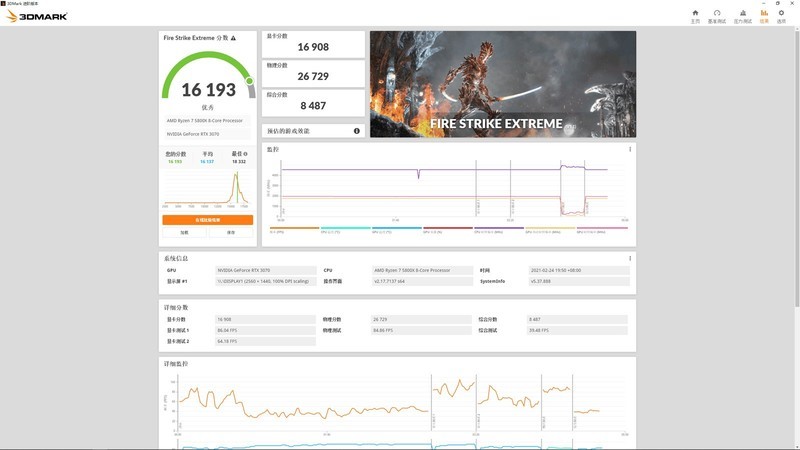Click the GPU field in system information
Image resolution: width=800 pixels, height=450 pixels.
[266, 270]
